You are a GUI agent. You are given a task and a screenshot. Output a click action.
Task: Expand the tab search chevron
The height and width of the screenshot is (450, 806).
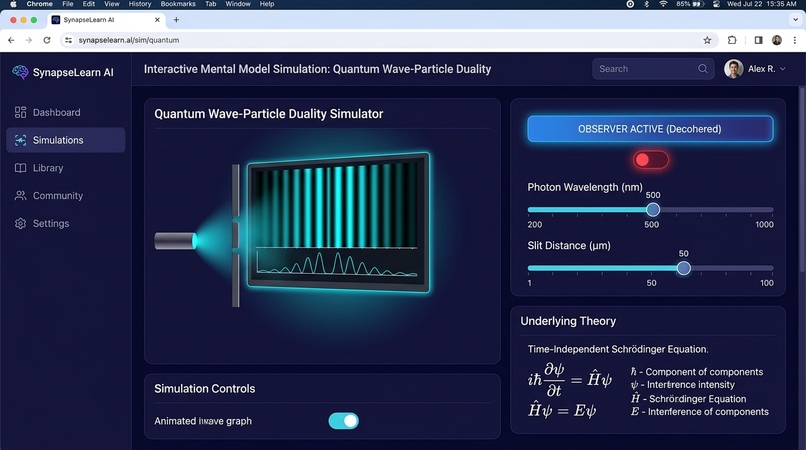pos(796,20)
